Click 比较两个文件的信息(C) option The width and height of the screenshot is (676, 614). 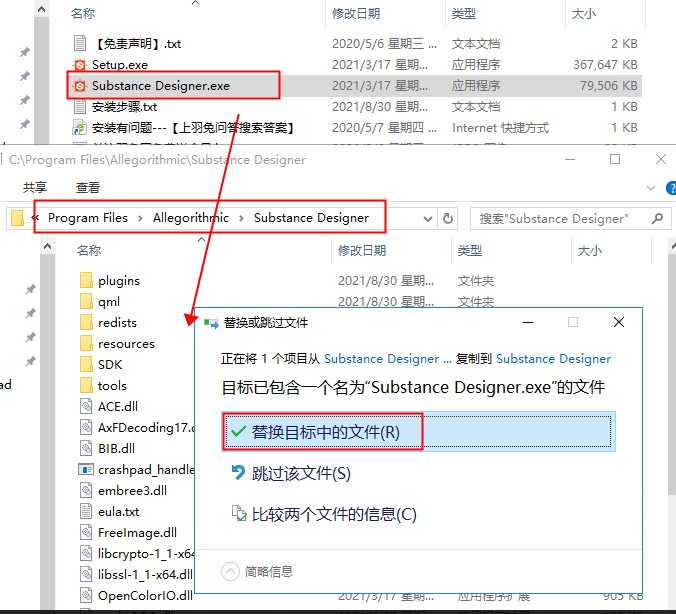[x=334, y=514]
